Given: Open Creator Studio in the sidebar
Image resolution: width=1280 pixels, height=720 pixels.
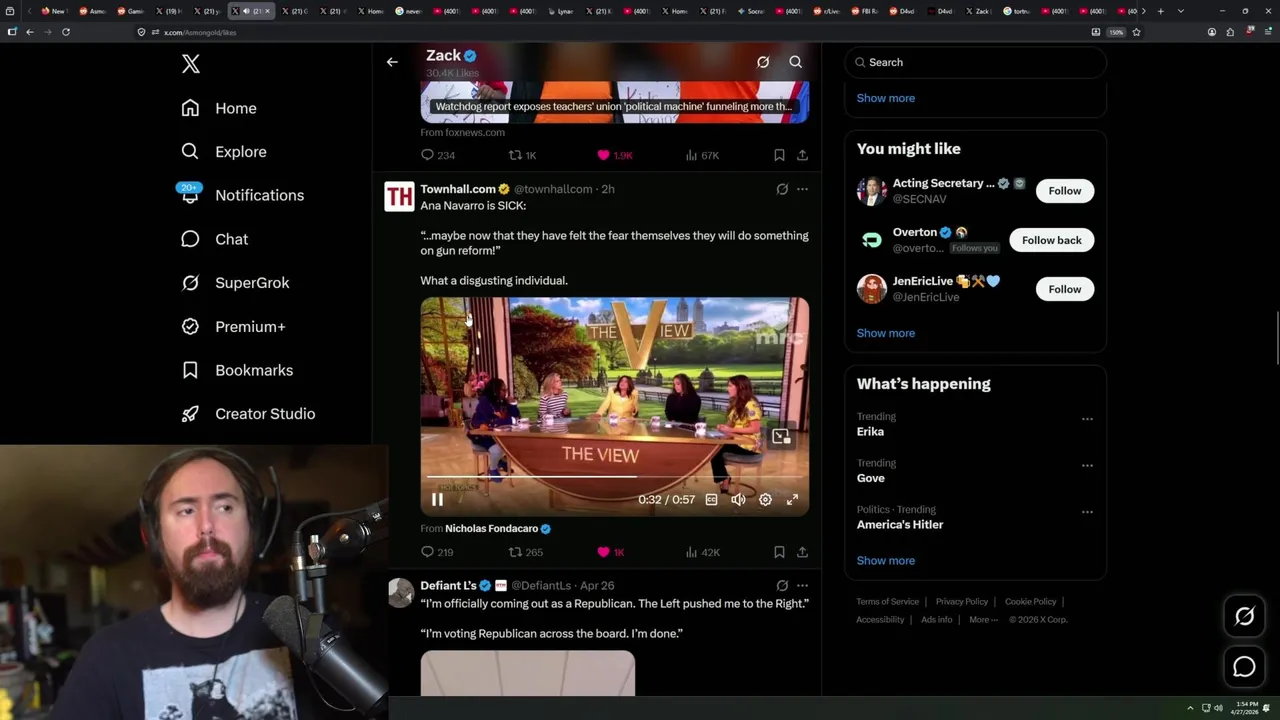Looking at the screenshot, I should click(248, 414).
